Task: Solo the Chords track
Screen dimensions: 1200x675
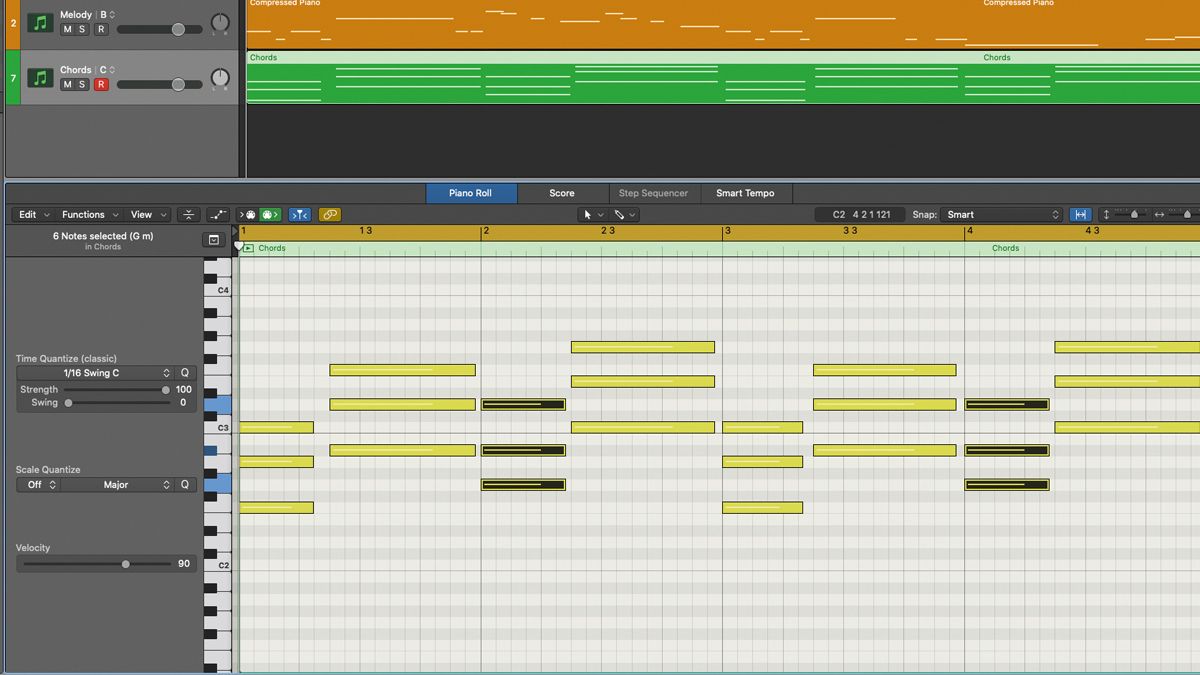Action: click(x=81, y=84)
